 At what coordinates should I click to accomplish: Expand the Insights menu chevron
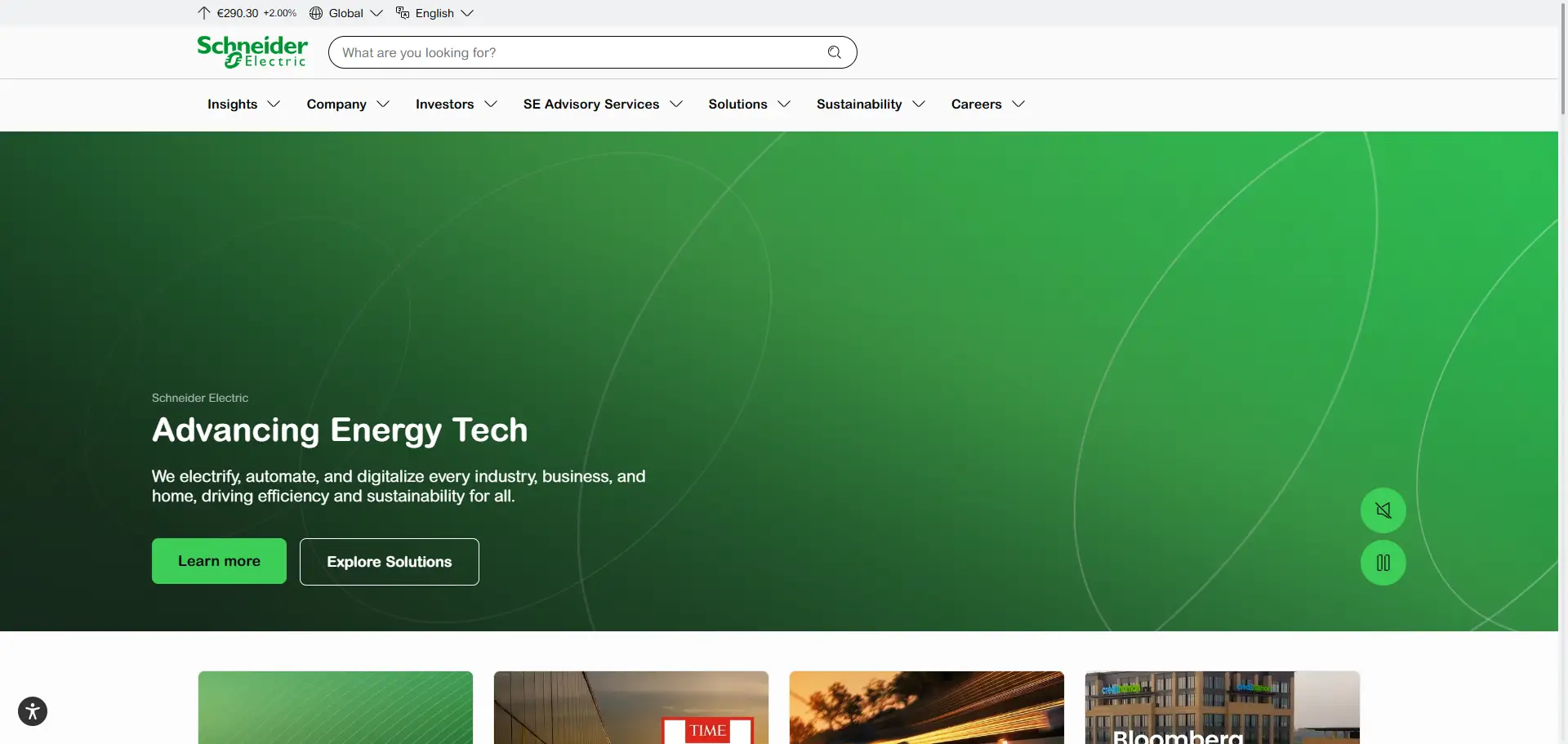coord(274,105)
